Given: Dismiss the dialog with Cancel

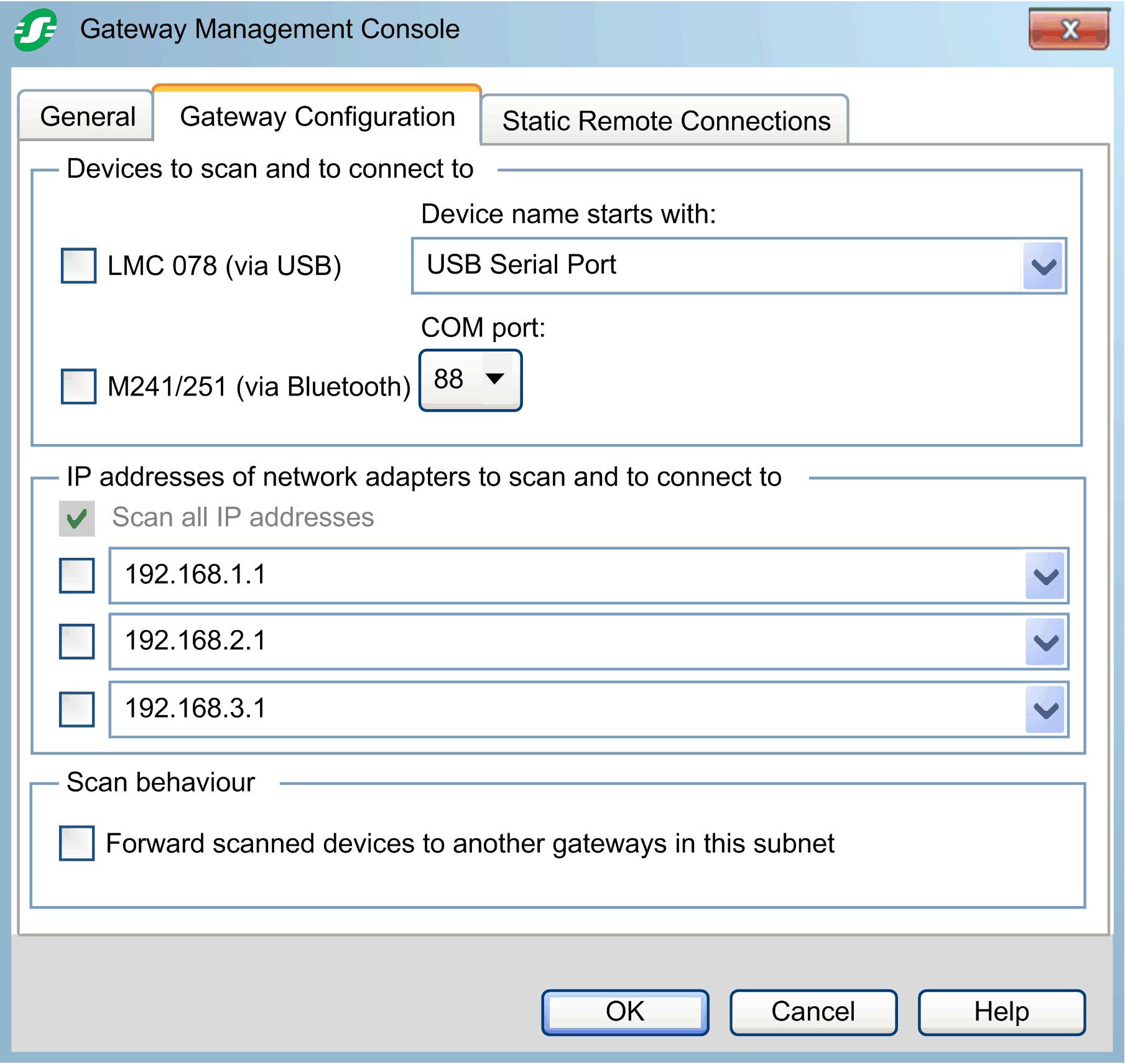Looking at the screenshot, I should pyautogui.click(x=812, y=1011).
